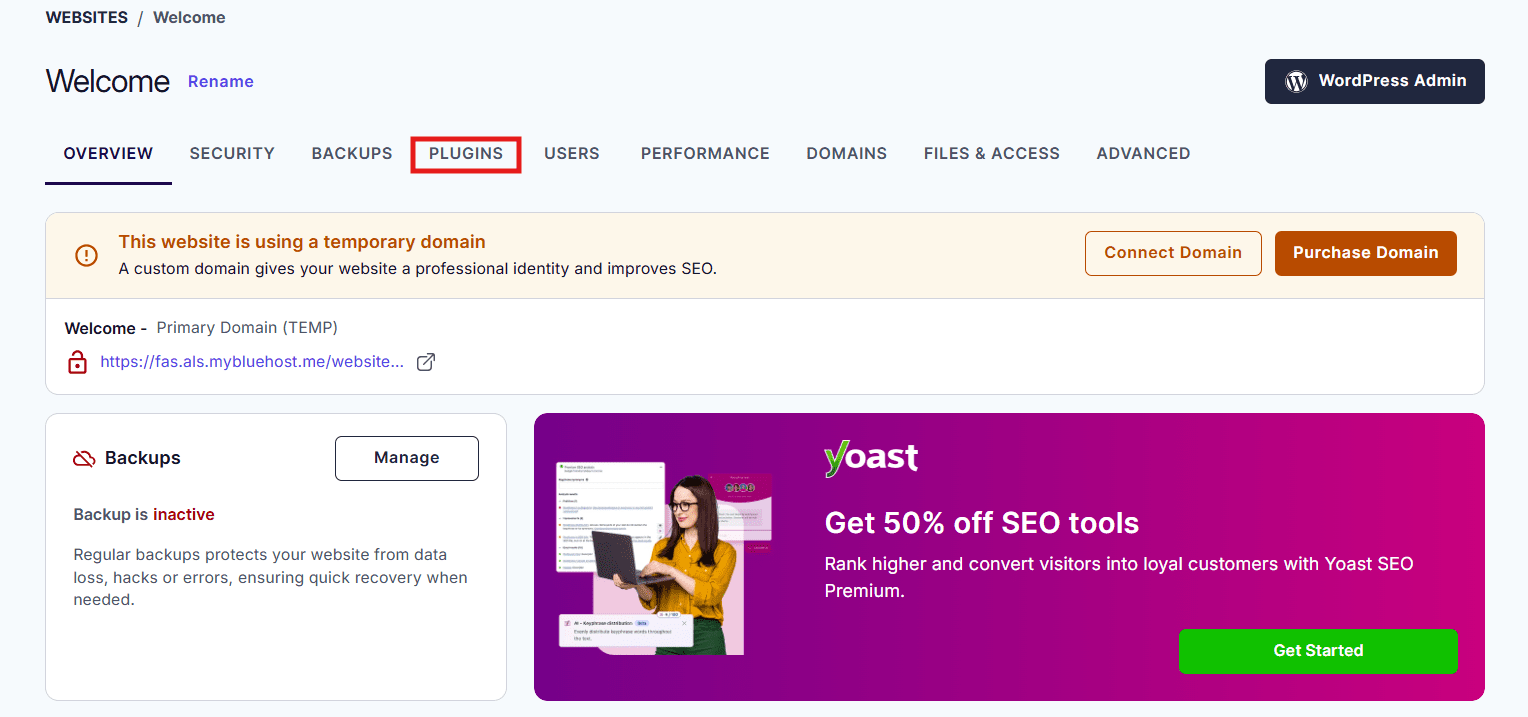Click the Purchase Domain button

click(x=1365, y=253)
